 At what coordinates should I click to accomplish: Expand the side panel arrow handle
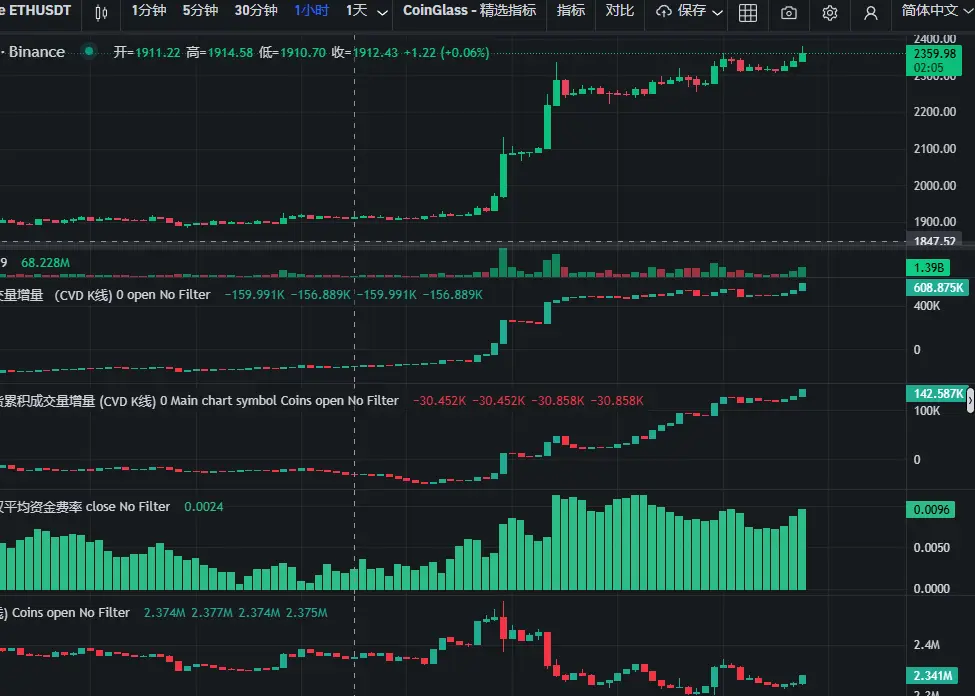[970, 401]
